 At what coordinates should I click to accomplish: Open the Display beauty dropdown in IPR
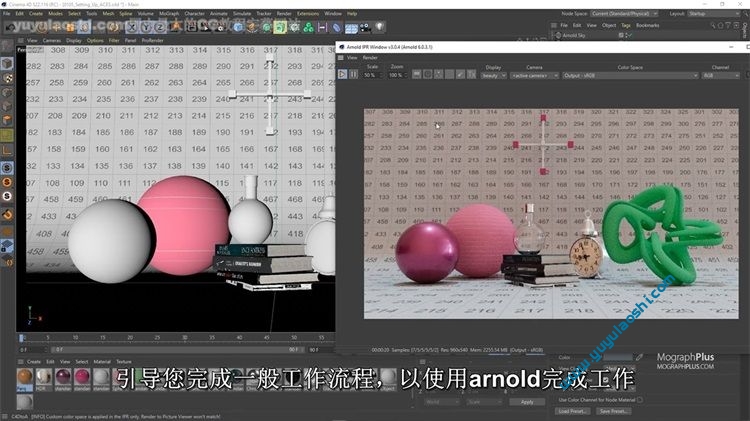494,76
